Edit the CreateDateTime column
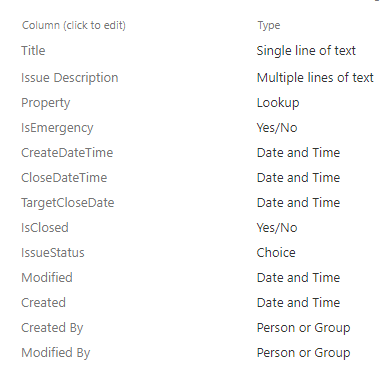The image size is (392, 372). click(67, 153)
